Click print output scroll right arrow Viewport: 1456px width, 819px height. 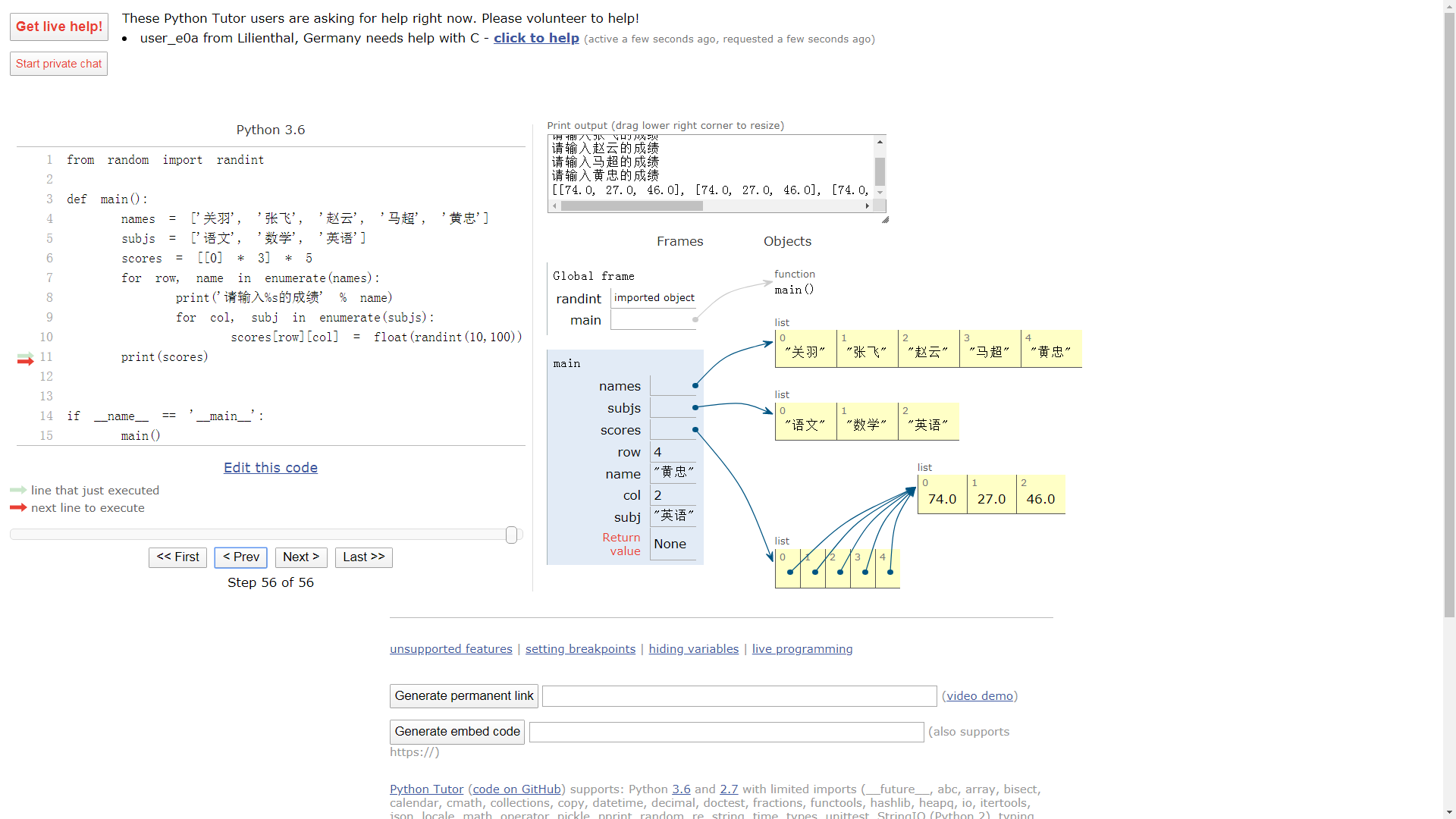[868, 206]
